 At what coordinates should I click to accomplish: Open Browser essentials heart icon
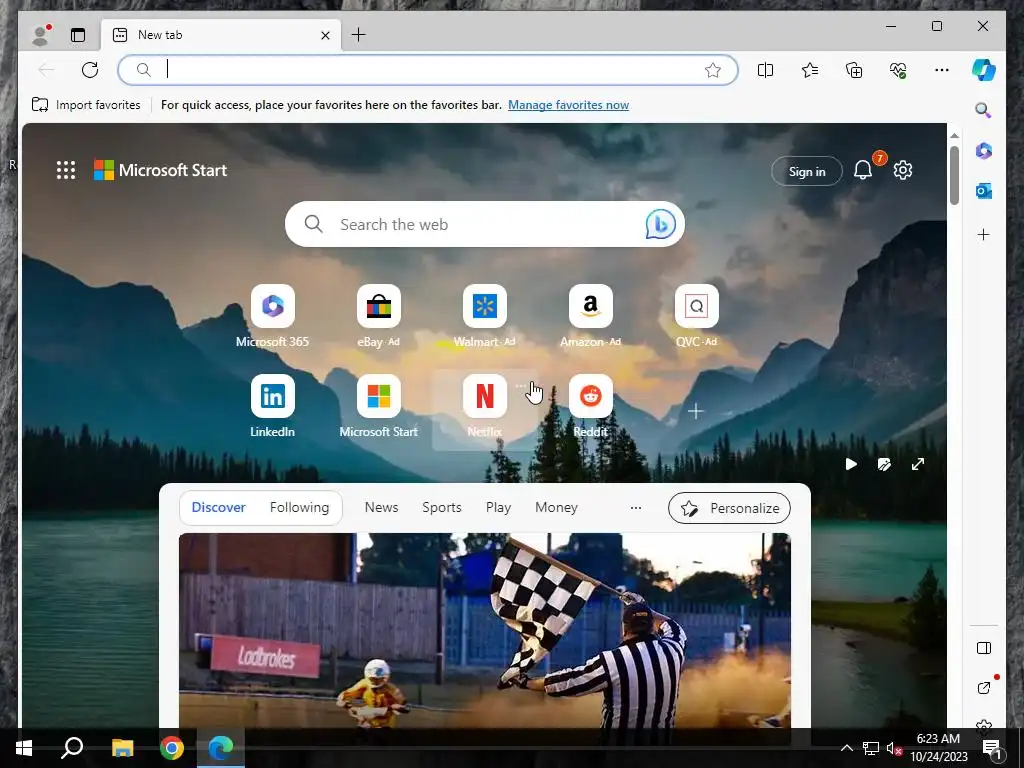click(x=898, y=70)
